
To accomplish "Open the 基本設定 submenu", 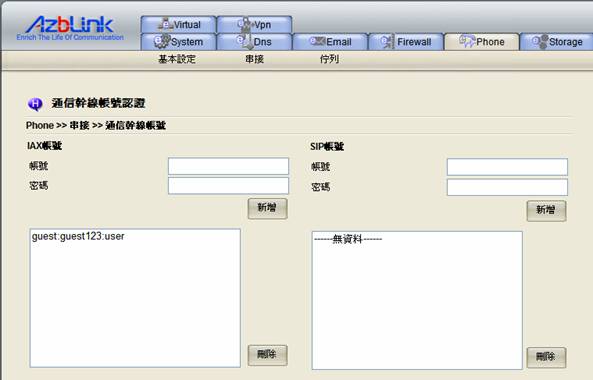I will 177,59.
